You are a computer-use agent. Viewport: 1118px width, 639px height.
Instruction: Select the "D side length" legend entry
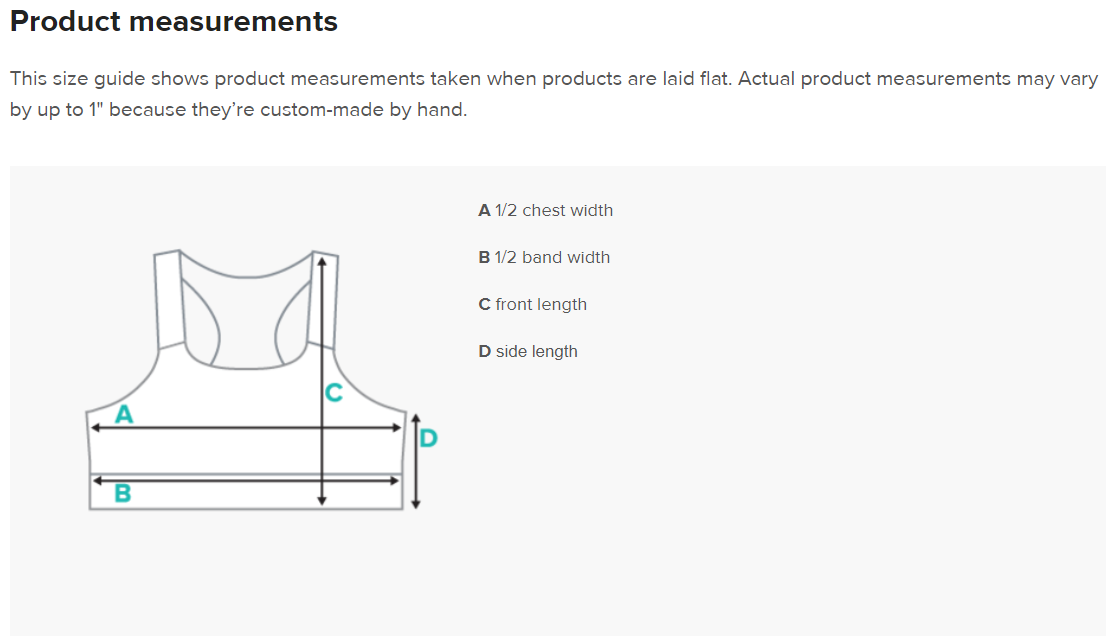[528, 351]
